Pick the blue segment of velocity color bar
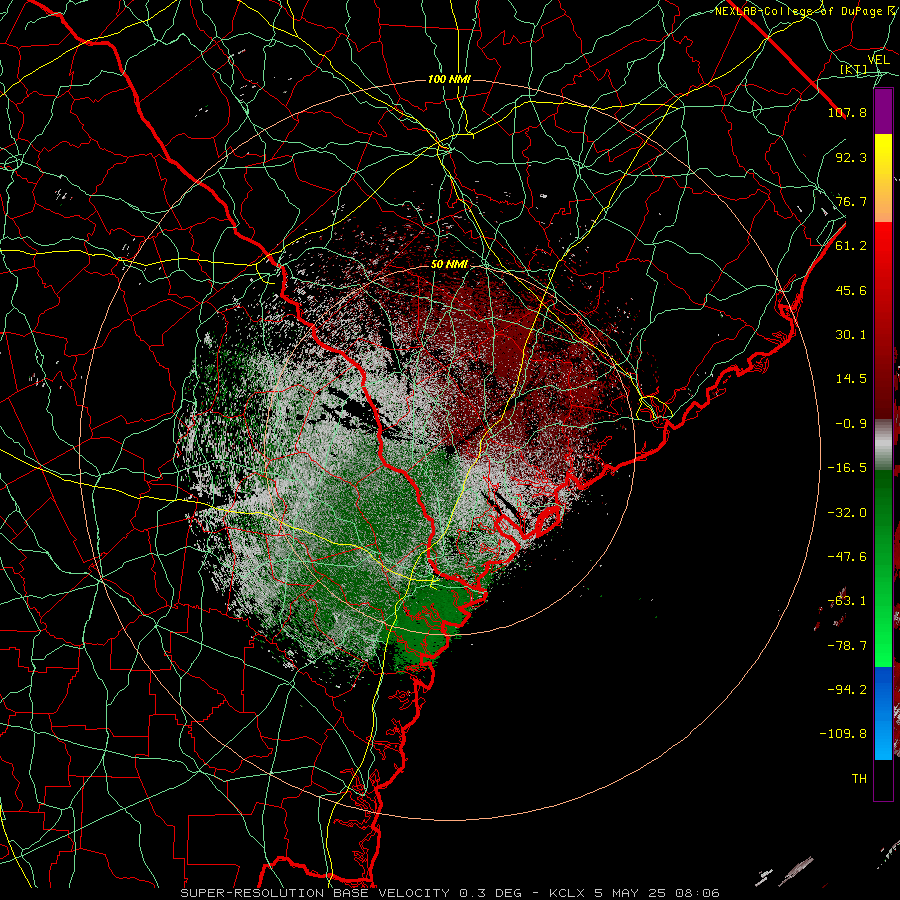This screenshot has height=900, width=900. coord(883,713)
